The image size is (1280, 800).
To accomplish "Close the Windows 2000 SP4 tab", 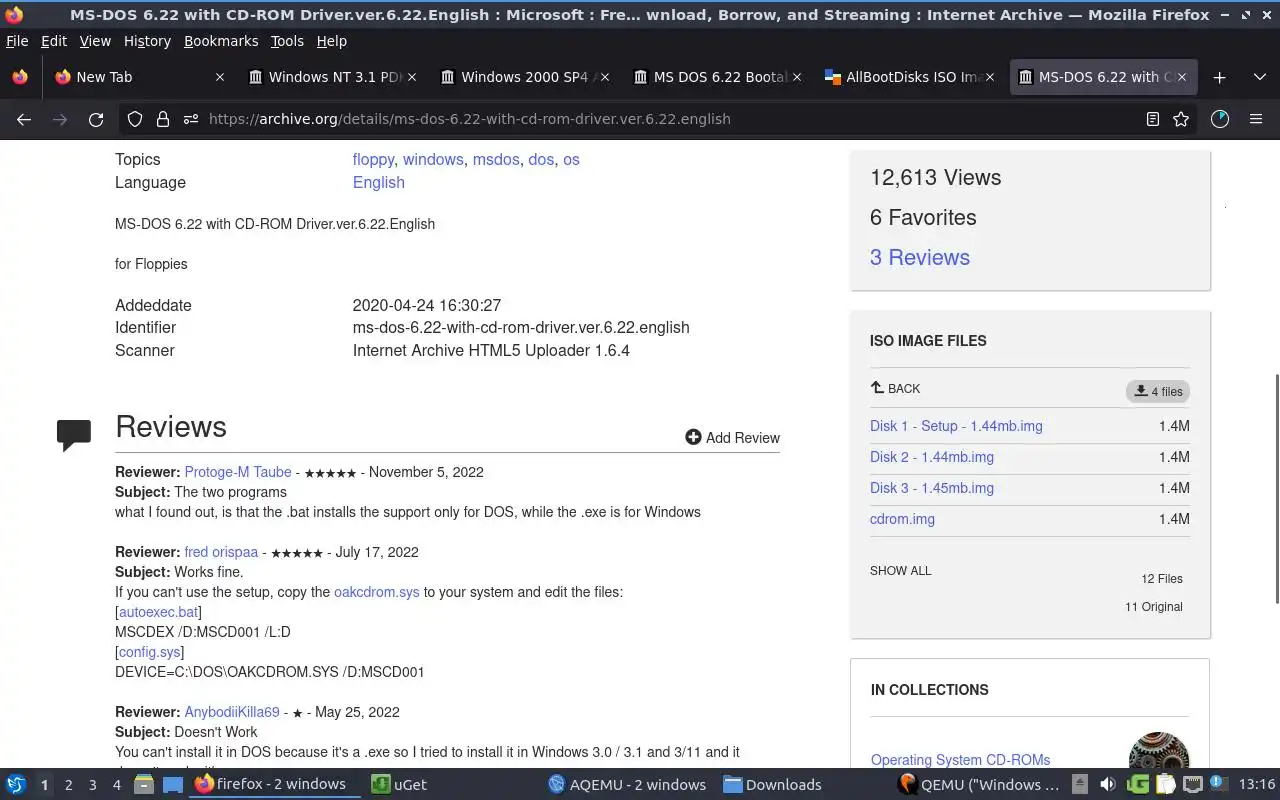I will [604, 77].
